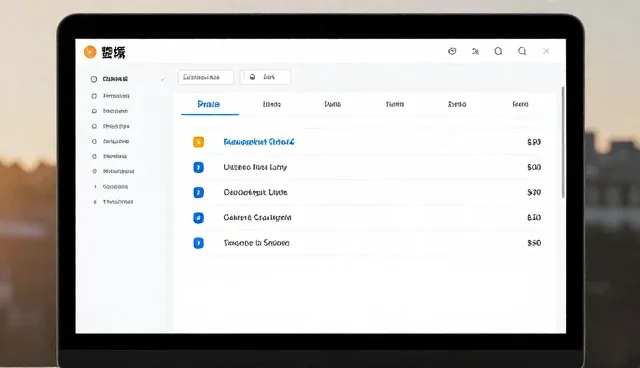The image size is (640, 368).
Task: Open the item title in the $00 row
Action: point(255,167)
